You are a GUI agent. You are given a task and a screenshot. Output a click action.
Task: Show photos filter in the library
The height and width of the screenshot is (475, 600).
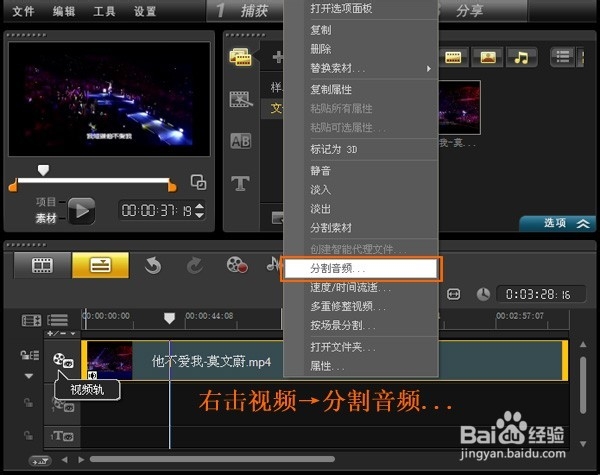point(488,57)
